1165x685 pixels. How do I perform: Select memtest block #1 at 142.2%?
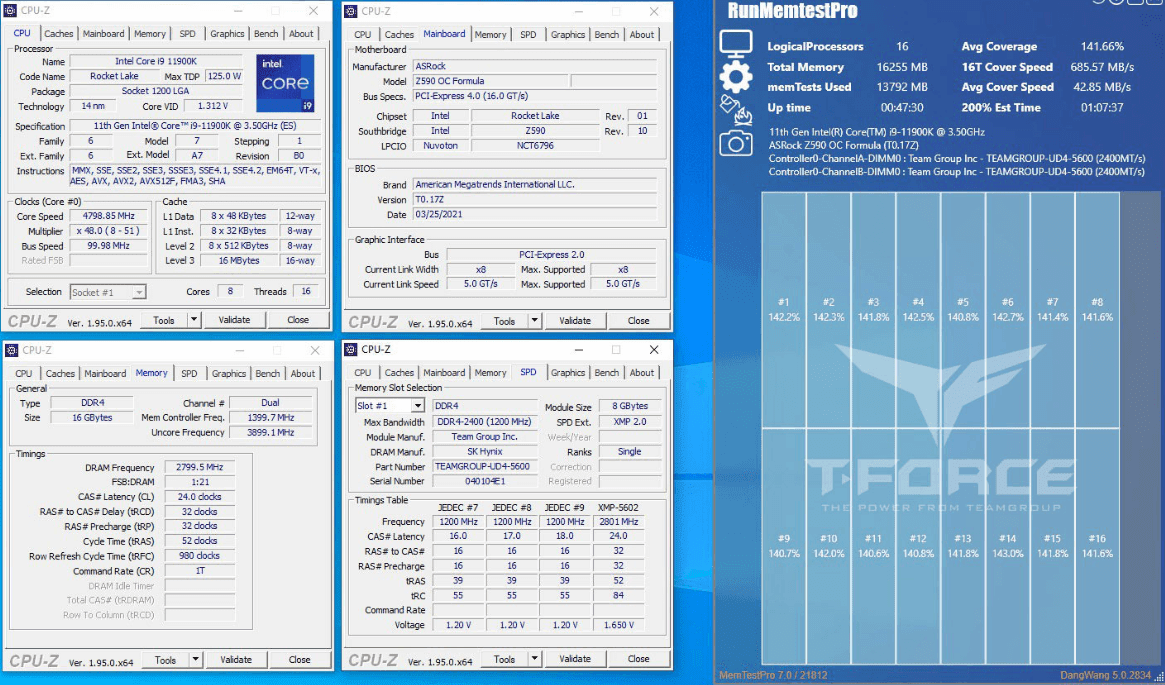pyautogui.click(x=783, y=309)
